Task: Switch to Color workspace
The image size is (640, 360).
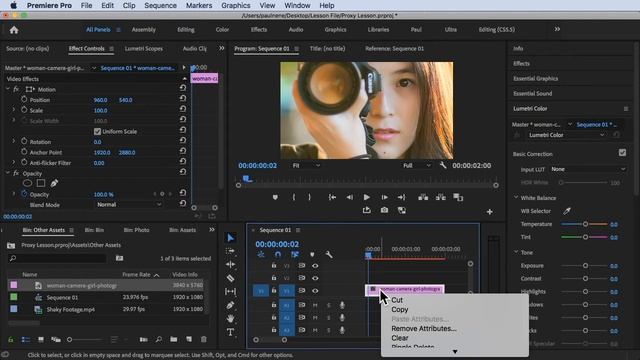Action: [222, 29]
